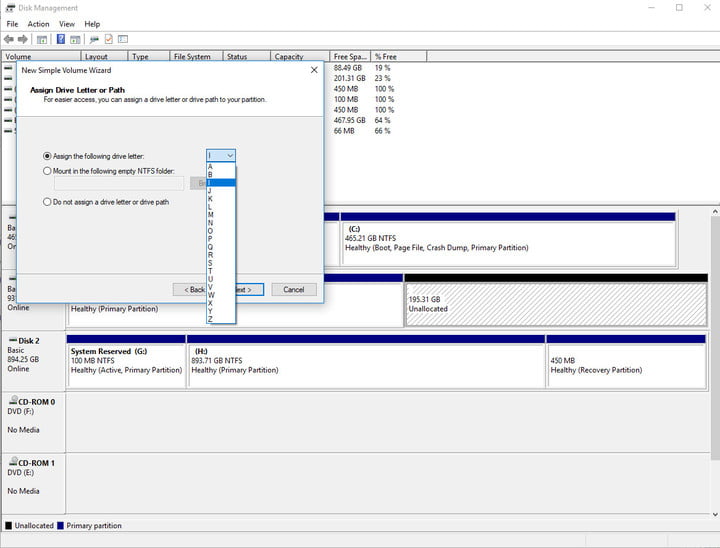The image size is (720, 548).
Task: Click the Cancel button in the wizard
Action: coord(294,289)
